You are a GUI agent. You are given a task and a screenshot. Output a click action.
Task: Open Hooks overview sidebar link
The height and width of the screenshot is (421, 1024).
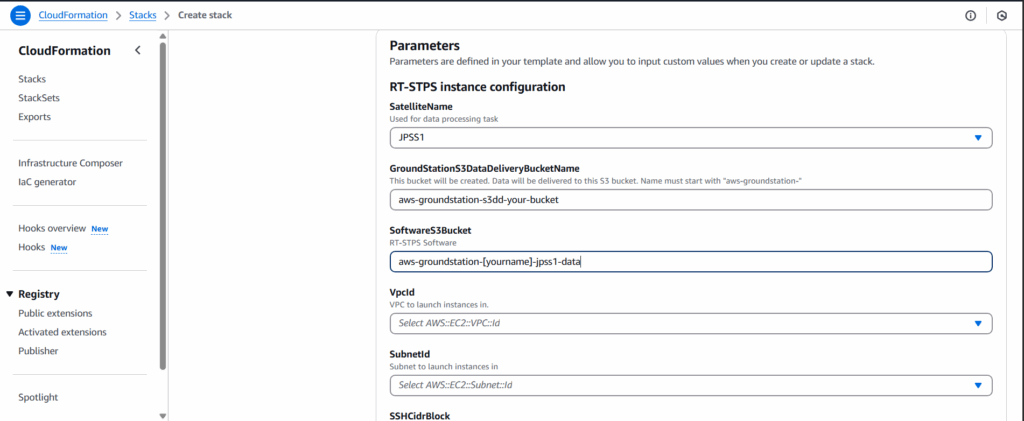click(52, 228)
